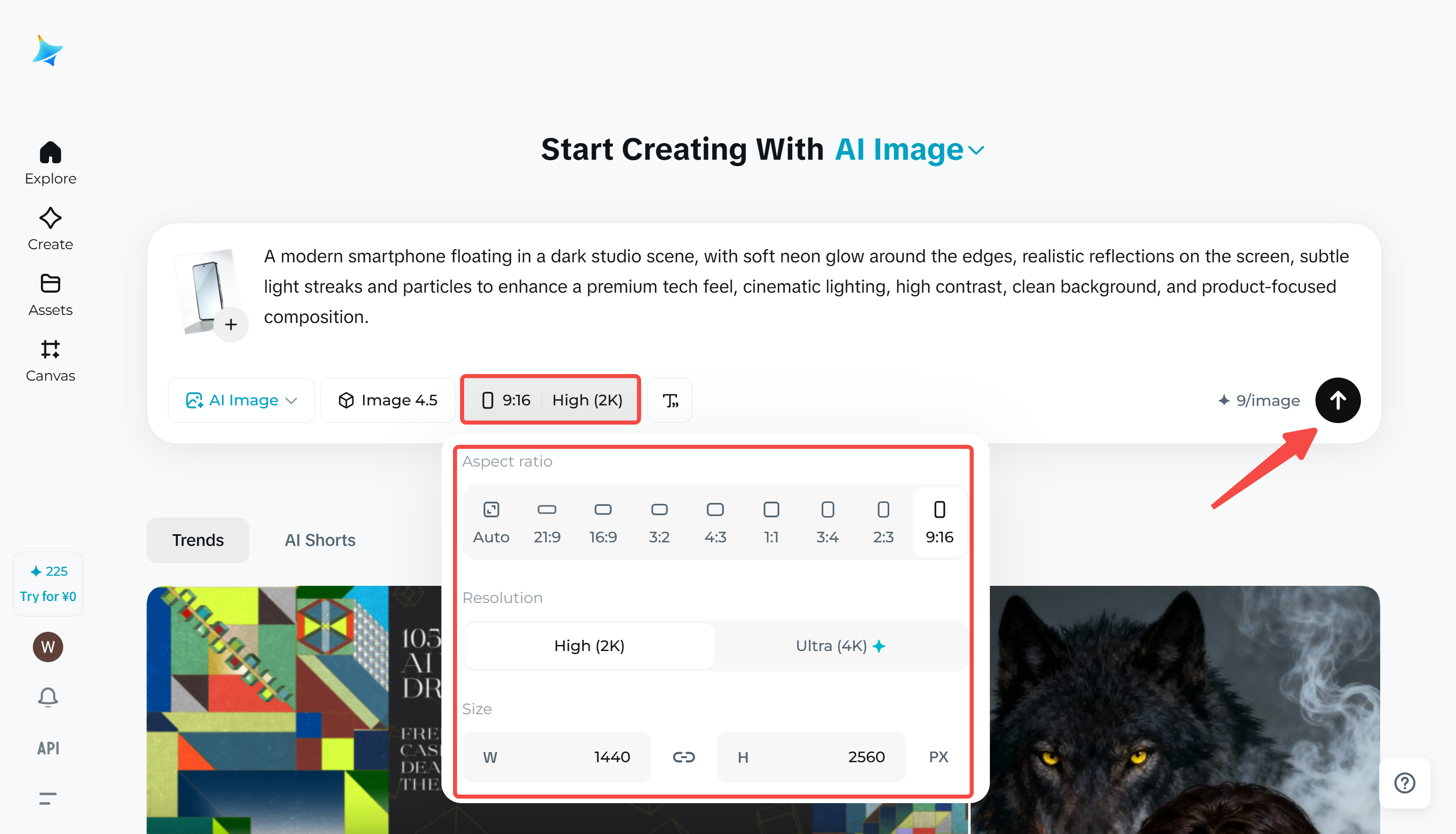Switch to the AI Shorts tab

320,540
